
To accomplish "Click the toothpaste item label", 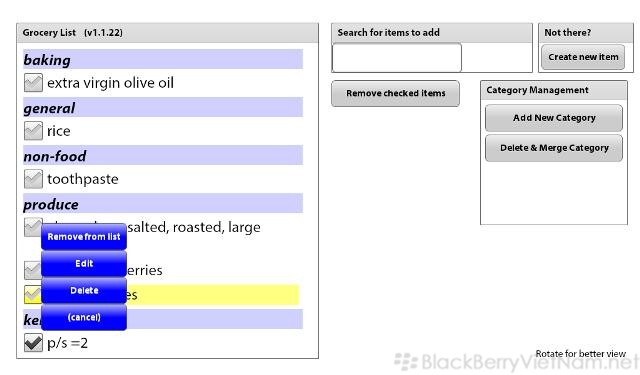I will [x=83, y=179].
